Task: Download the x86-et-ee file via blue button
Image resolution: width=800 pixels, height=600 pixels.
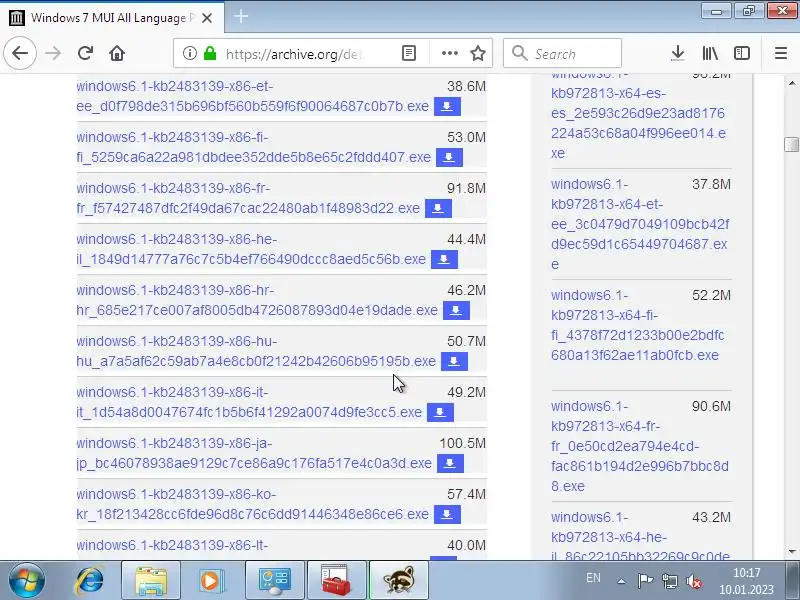Action: [x=447, y=106]
